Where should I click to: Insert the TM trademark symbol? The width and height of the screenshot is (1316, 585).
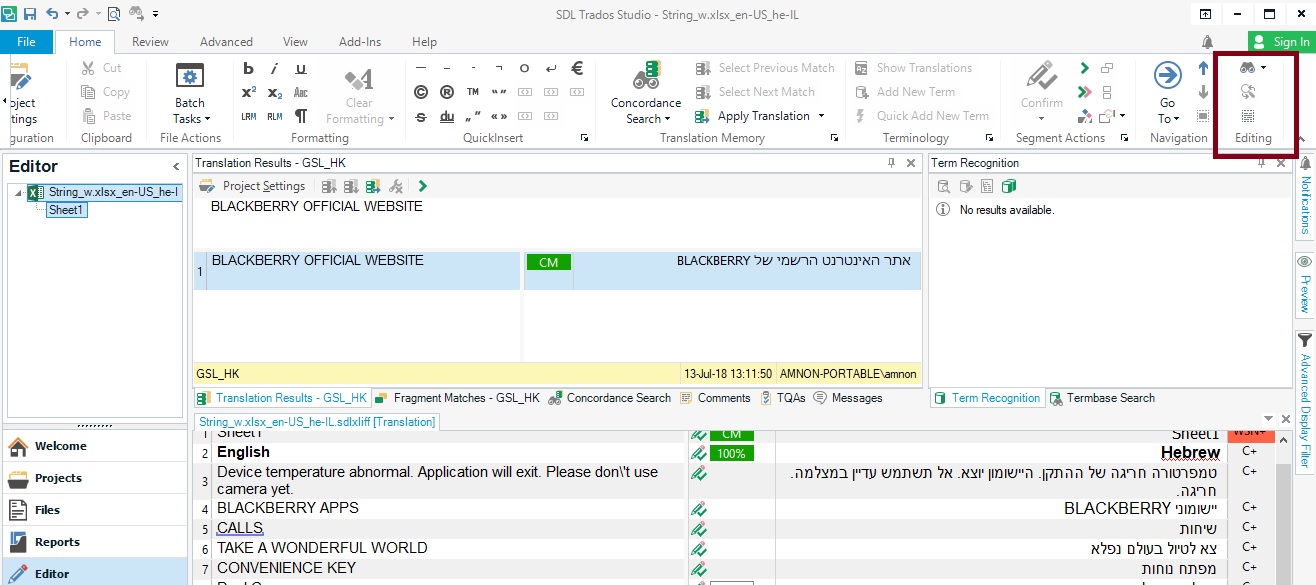473,92
